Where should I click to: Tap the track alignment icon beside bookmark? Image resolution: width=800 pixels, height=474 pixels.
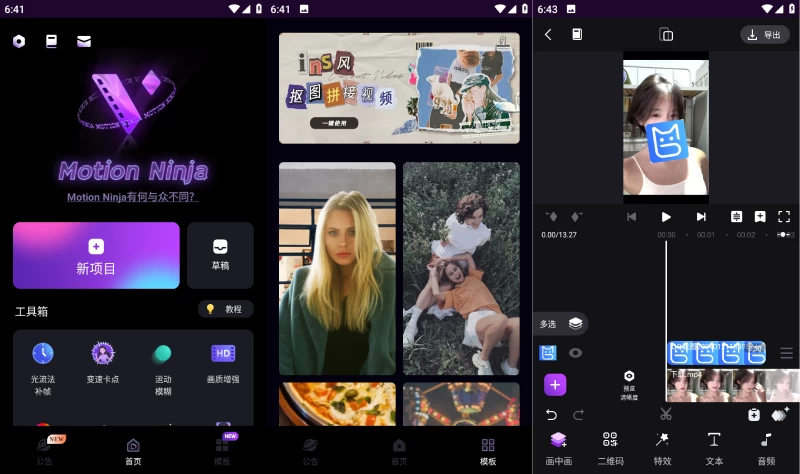(736, 217)
